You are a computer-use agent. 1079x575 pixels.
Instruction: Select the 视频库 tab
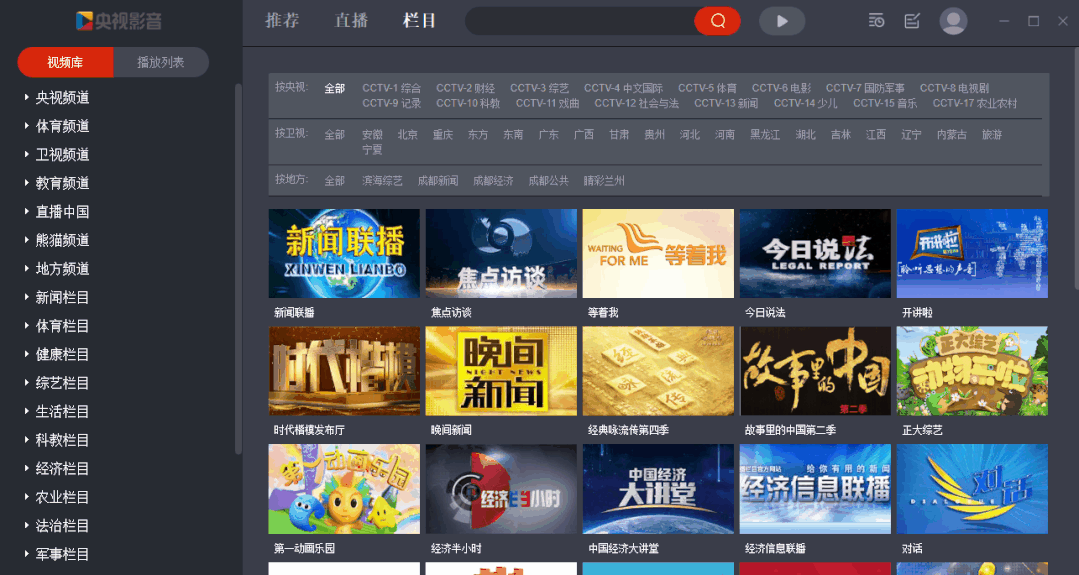pyautogui.click(x=65, y=62)
